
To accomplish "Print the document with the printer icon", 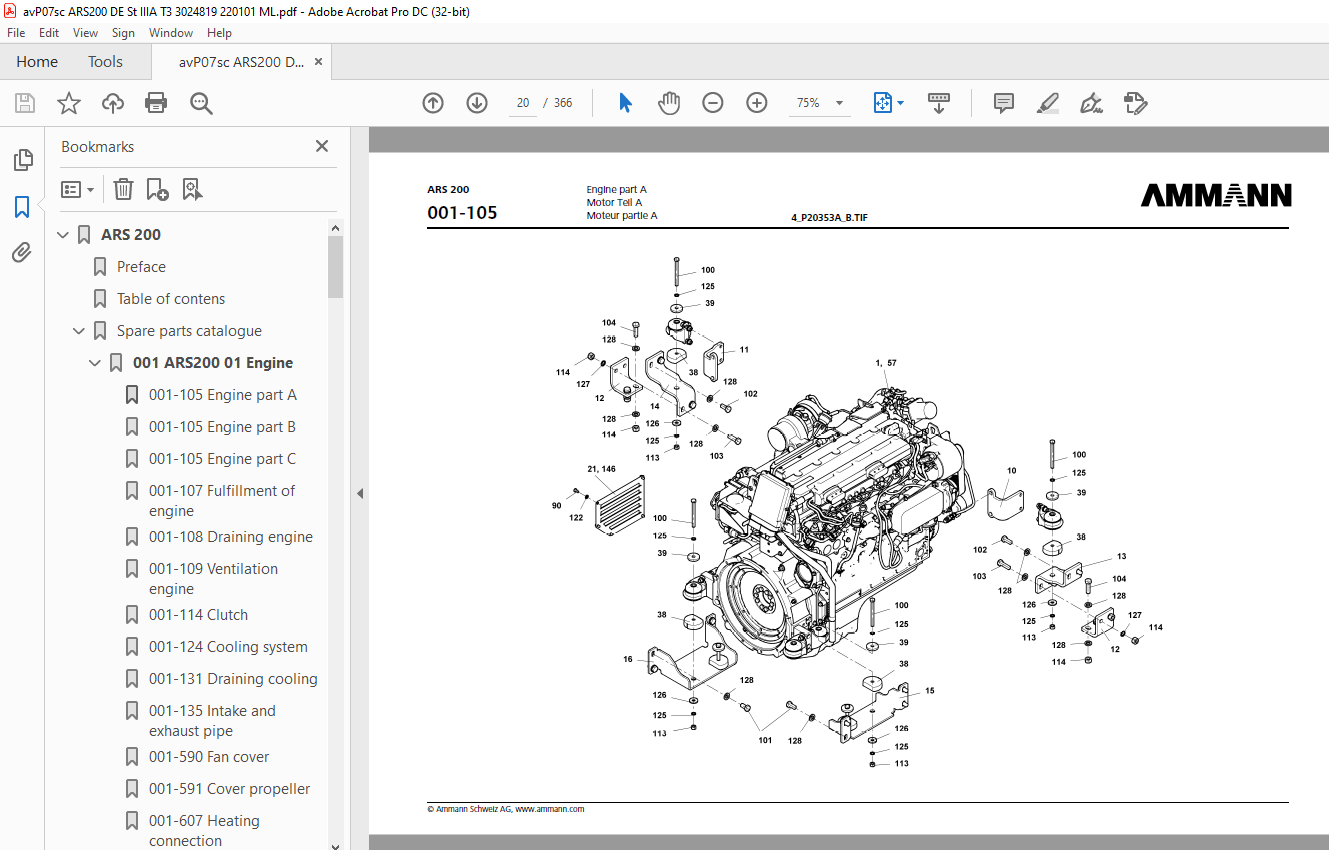I will pyautogui.click(x=156, y=103).
